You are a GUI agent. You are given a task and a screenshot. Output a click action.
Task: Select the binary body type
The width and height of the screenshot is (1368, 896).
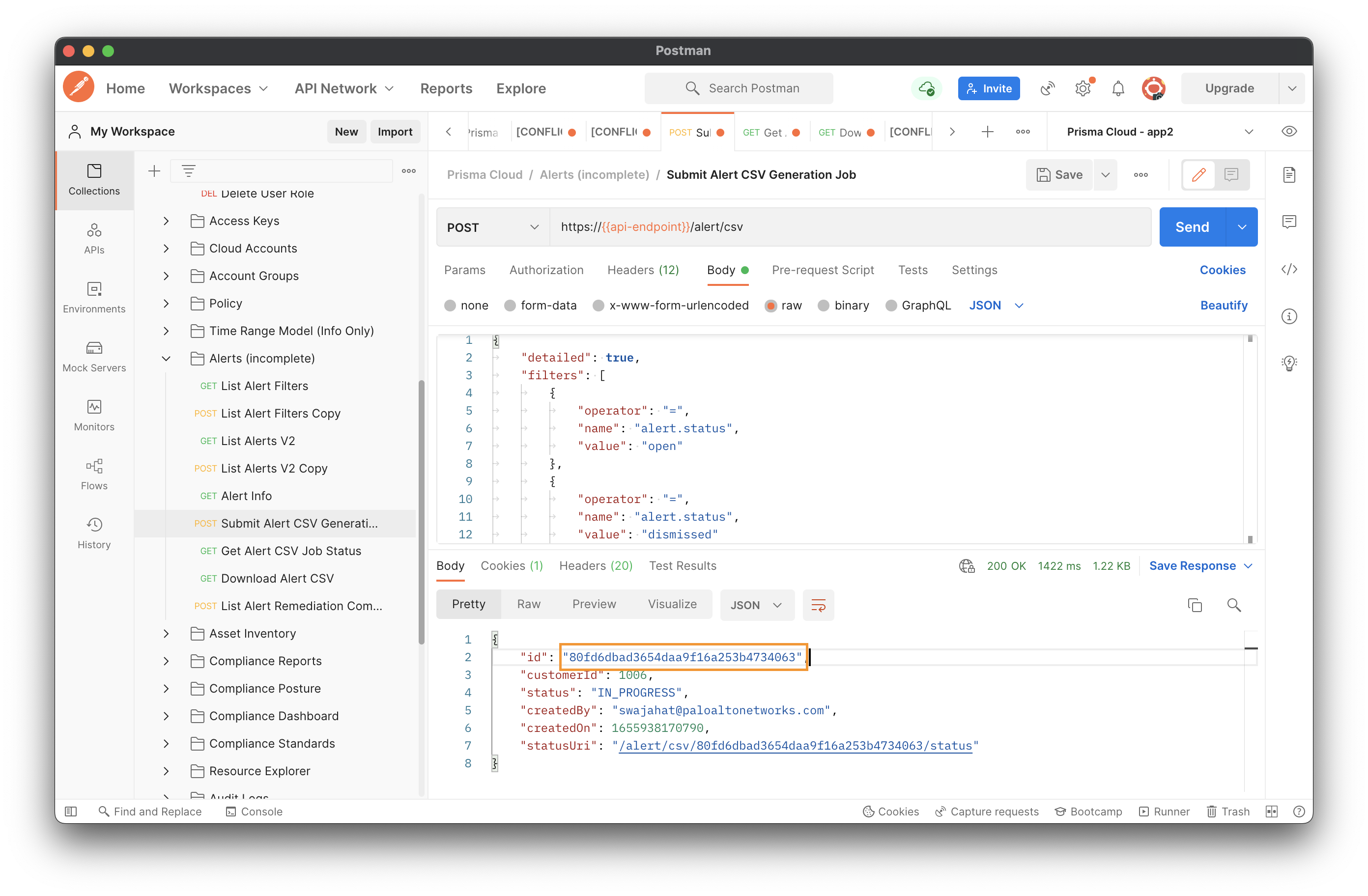pyautogui.click(x=844, y=305)
